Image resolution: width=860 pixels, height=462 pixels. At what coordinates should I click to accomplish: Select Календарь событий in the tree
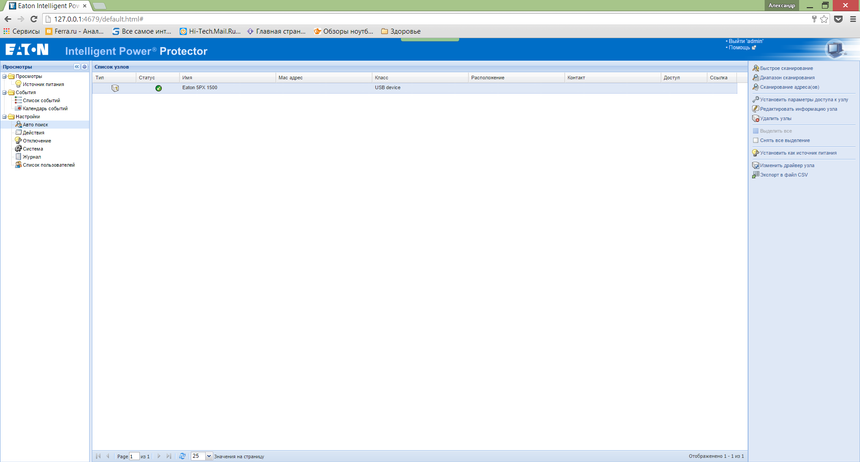[x=45, y=108]
